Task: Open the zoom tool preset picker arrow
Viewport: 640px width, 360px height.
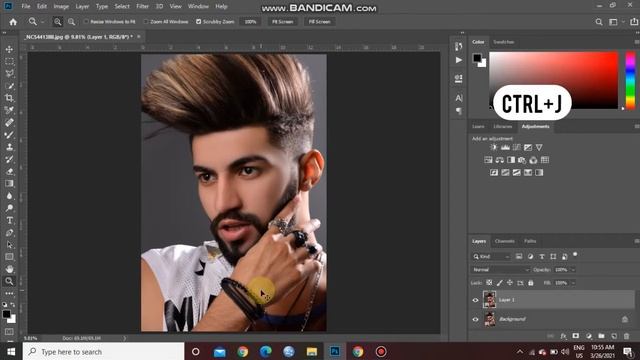Action: coord(42,22)
